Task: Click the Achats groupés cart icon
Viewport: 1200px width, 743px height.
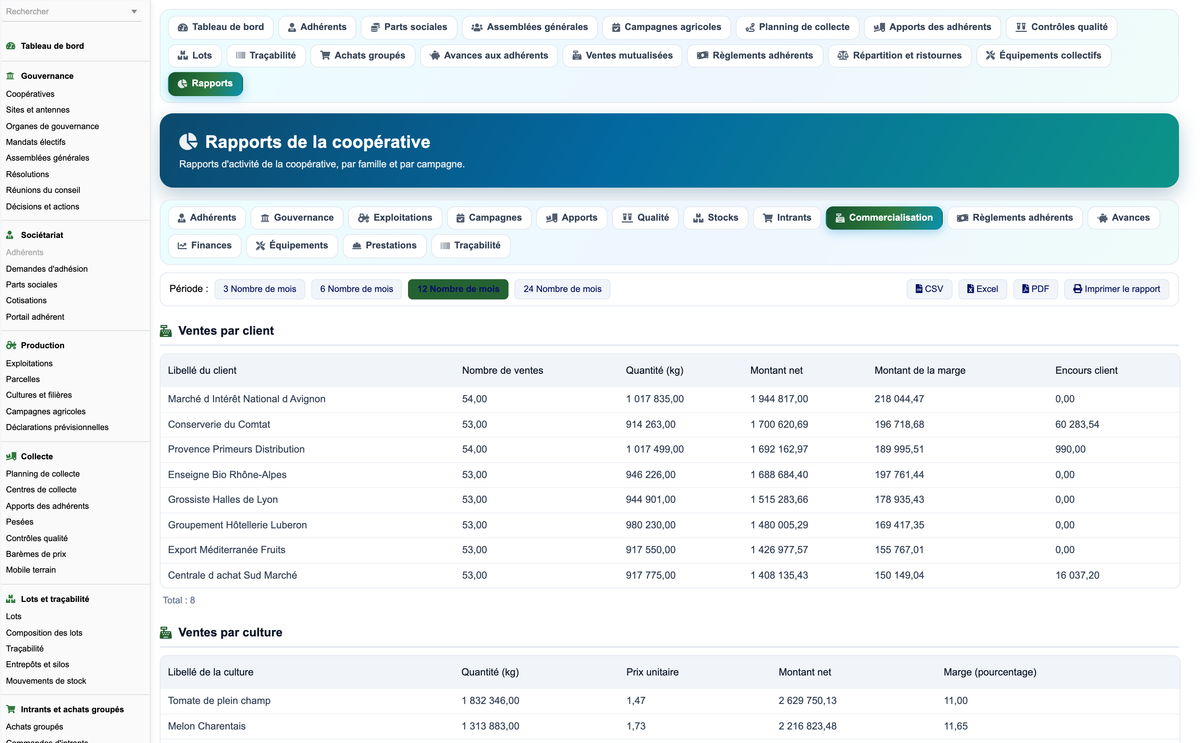Action: click(325, 56)
